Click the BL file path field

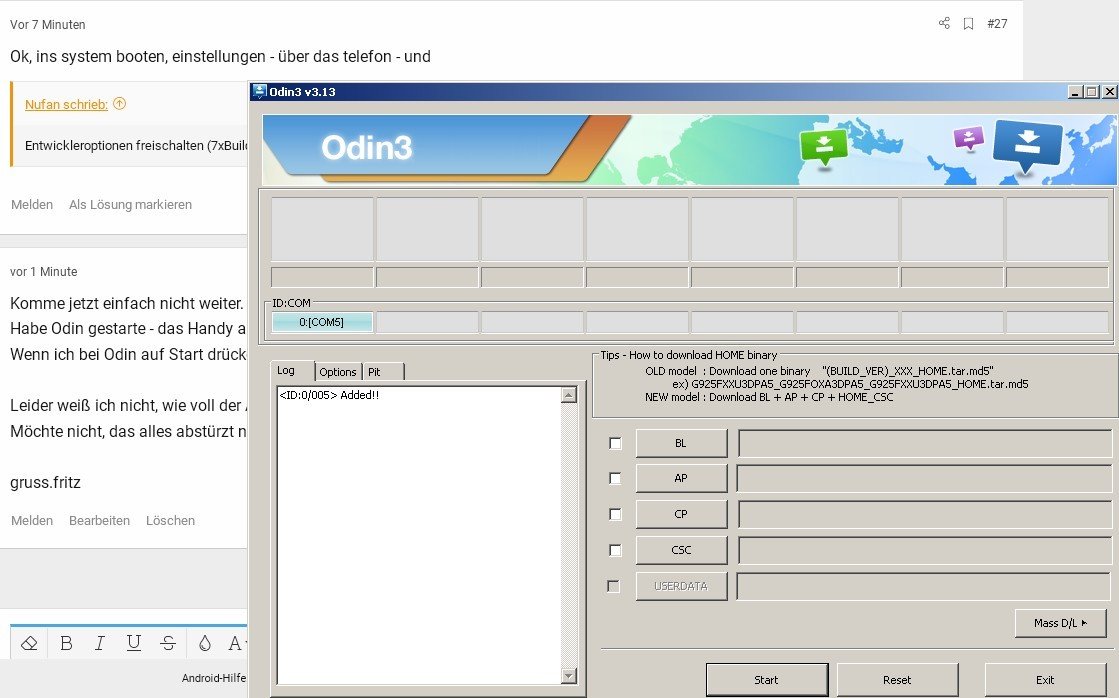tap(925, 443)
